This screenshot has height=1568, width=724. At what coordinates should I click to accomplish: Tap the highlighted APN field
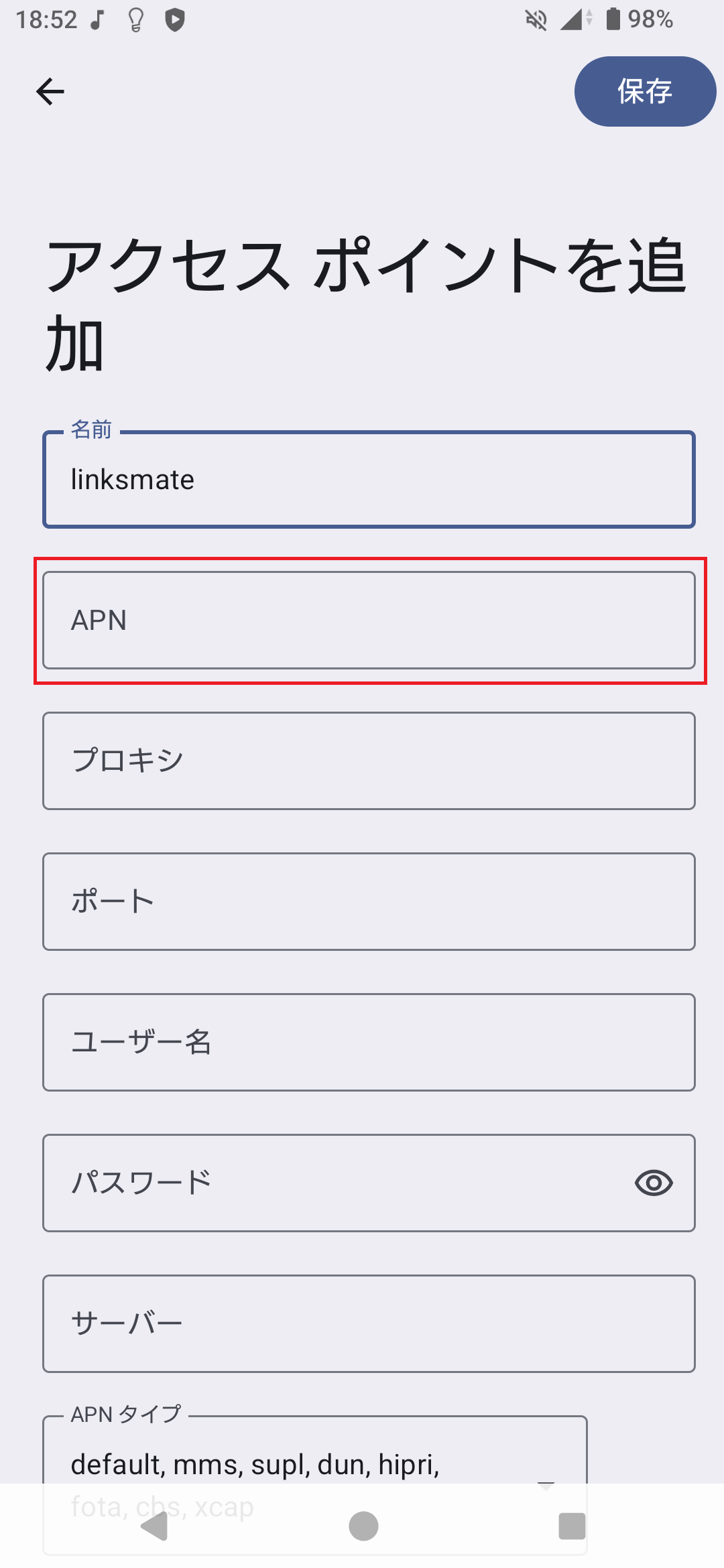(x=367, y=620)
